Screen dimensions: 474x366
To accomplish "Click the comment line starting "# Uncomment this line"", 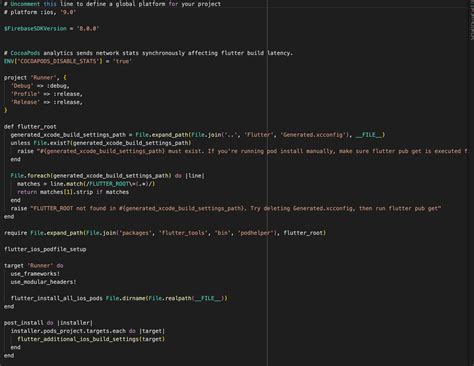I will click(x=112, y=4).
